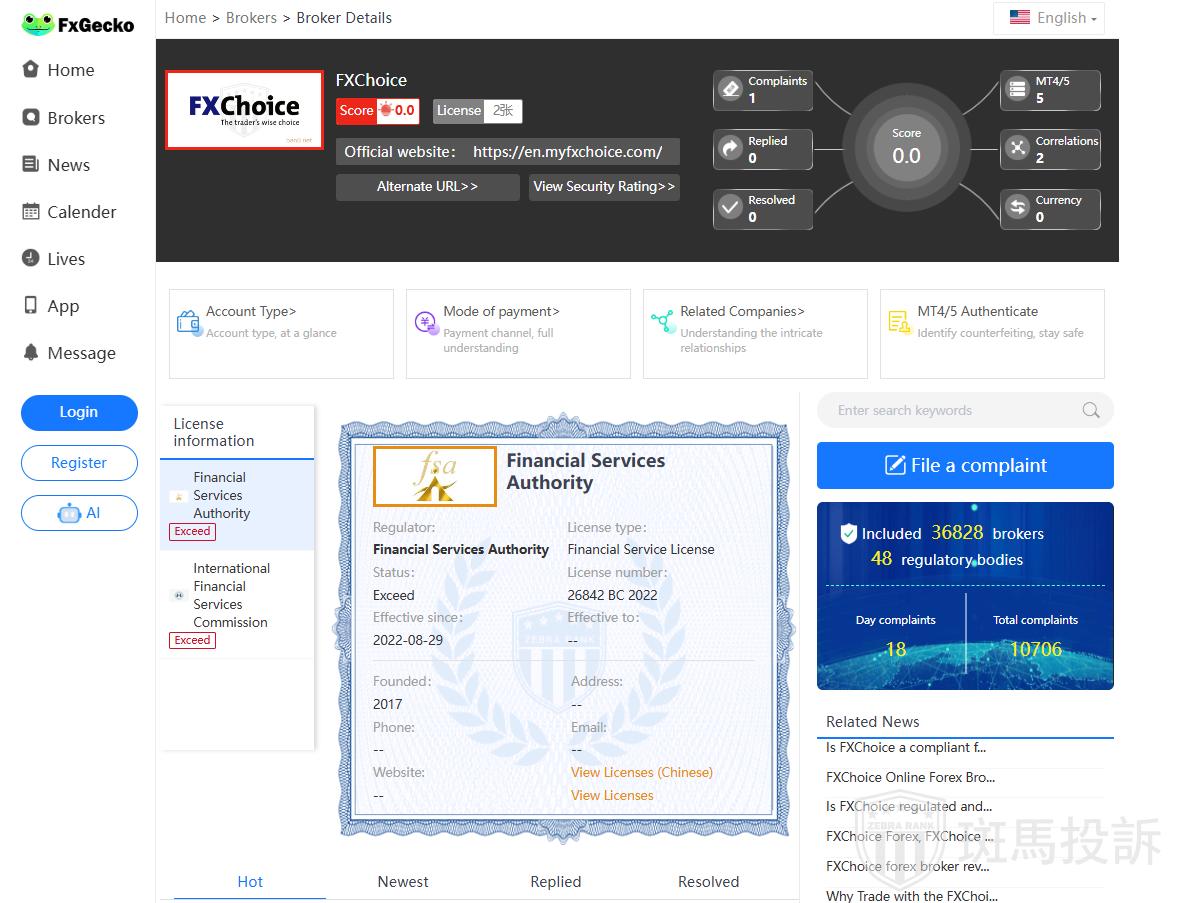Click the Currency stat icon

point(1017,208)
